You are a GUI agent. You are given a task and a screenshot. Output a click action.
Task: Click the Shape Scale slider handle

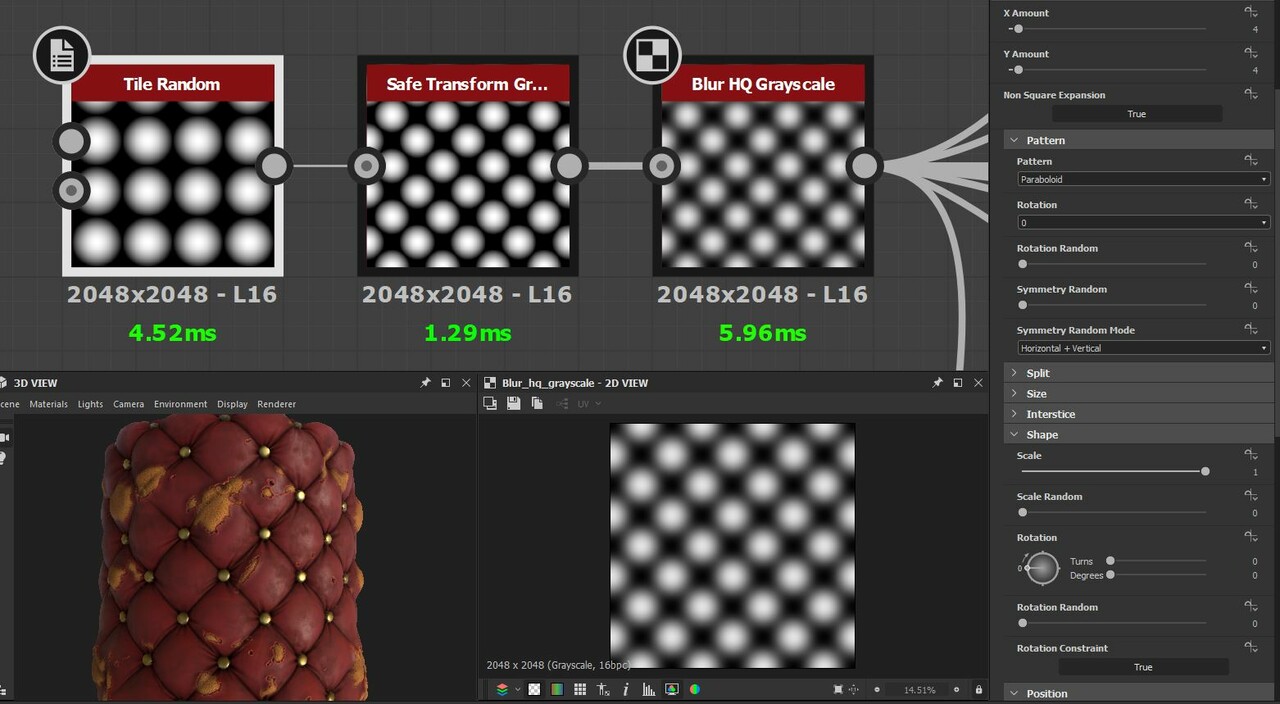(1205, 471)
